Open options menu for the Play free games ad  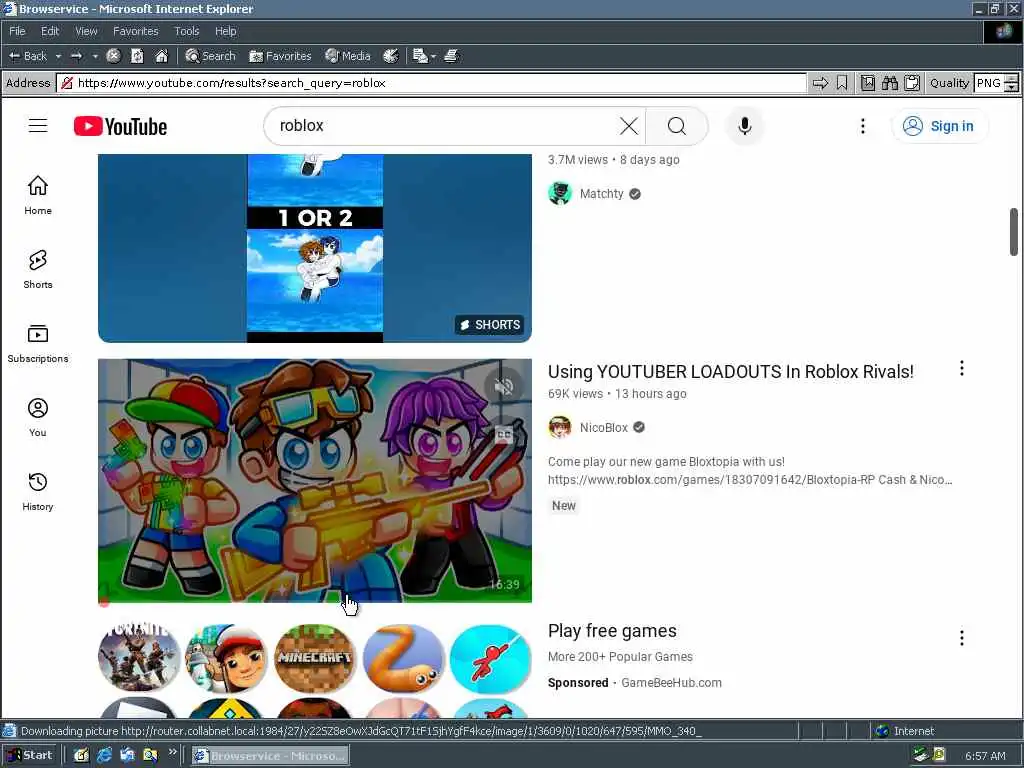pyautogui.click(x=961, y=637)
